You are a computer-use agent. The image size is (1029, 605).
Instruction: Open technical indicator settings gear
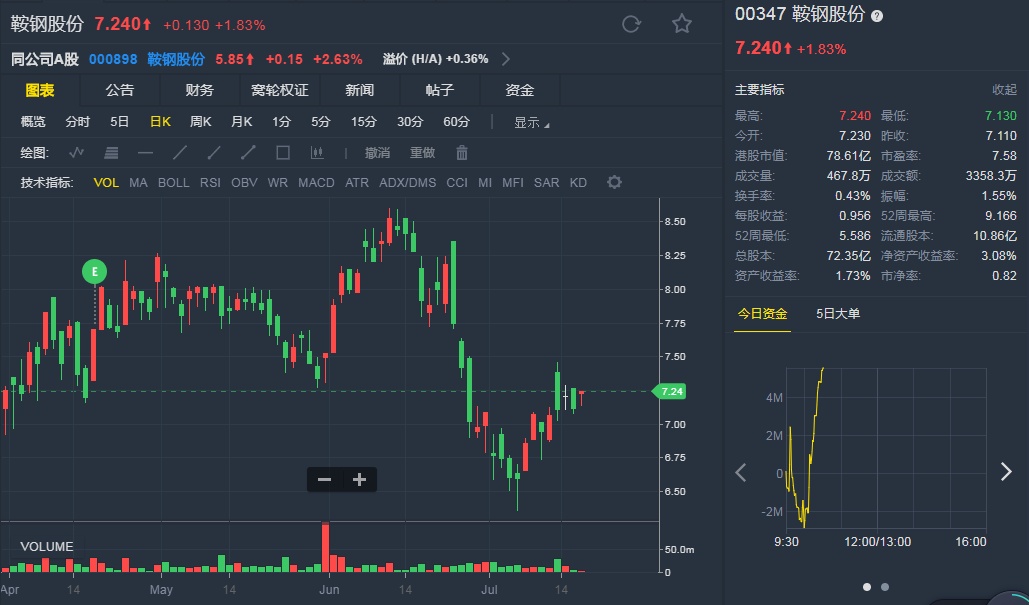pos(615,182)
